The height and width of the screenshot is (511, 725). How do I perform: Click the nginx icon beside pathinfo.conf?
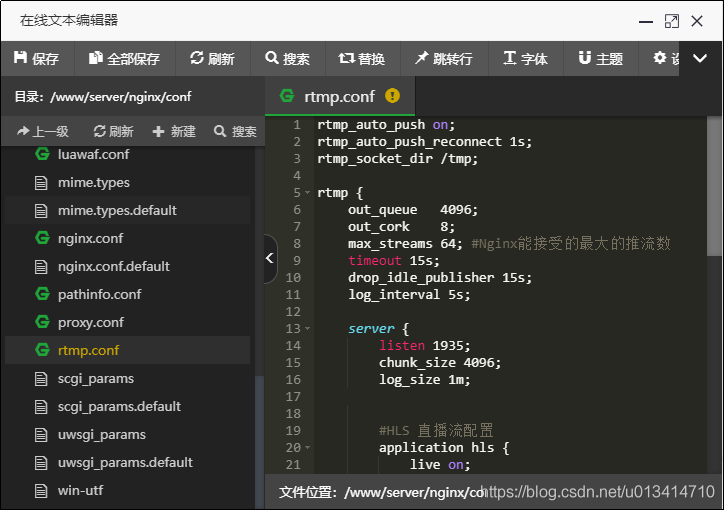click(x=42, y=294)
